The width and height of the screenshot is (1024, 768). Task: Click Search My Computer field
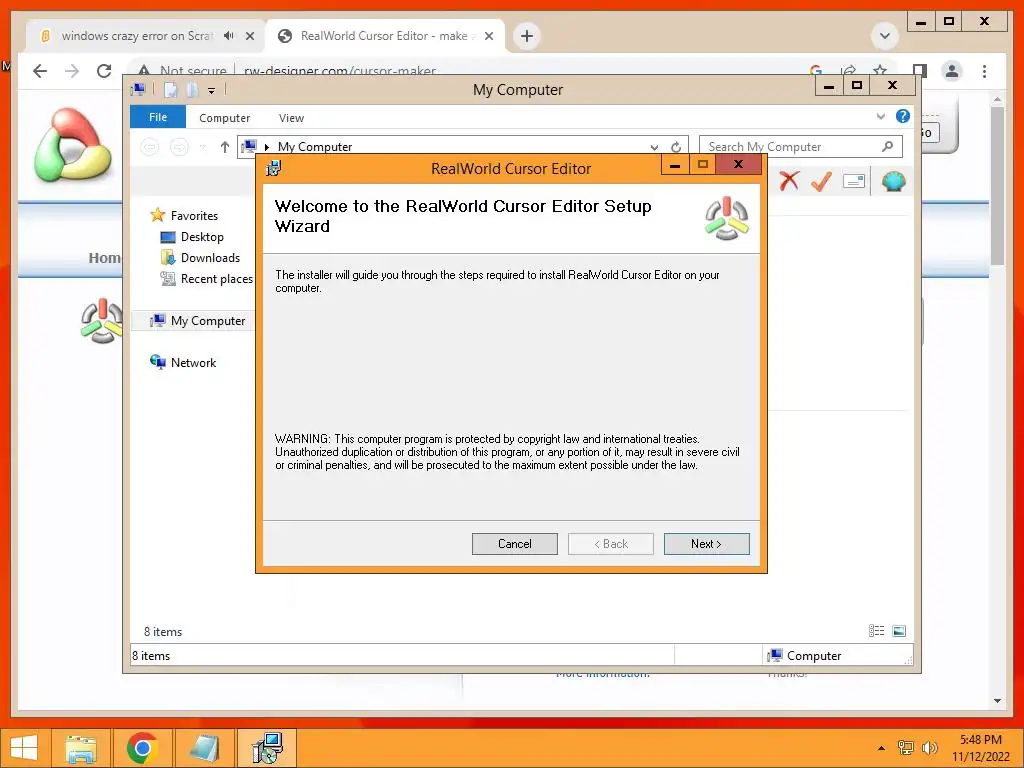click(x=801, y=146)
